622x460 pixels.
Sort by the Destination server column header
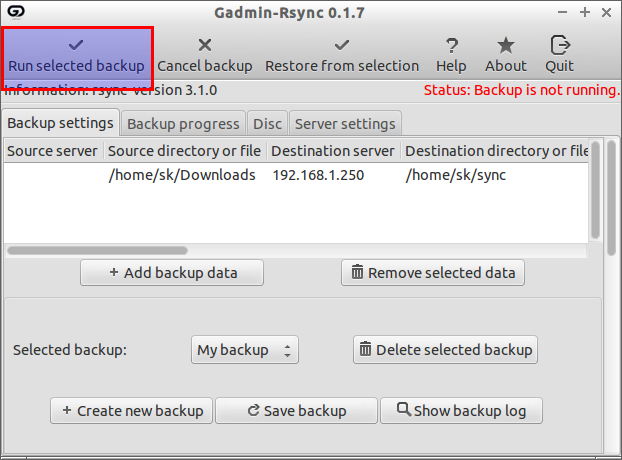(333, 151)
